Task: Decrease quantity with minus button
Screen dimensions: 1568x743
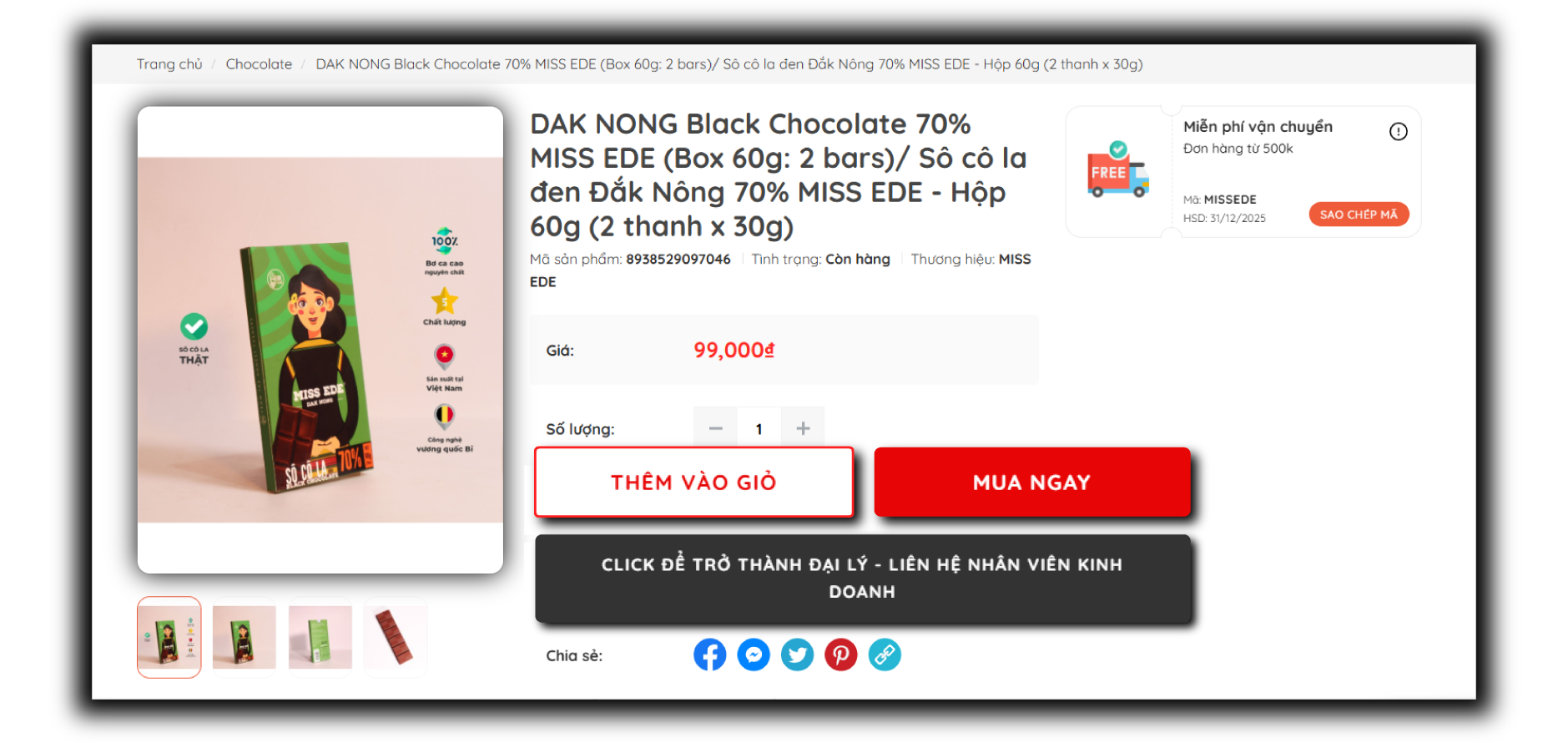Action: click(x=715, y=428)
